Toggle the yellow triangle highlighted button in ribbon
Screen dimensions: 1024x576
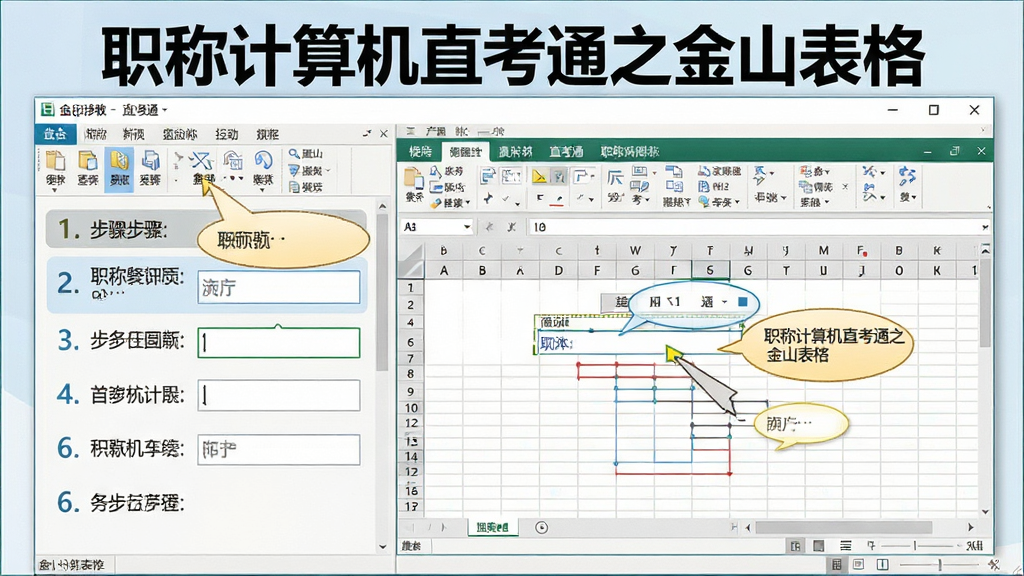point(539,176)
